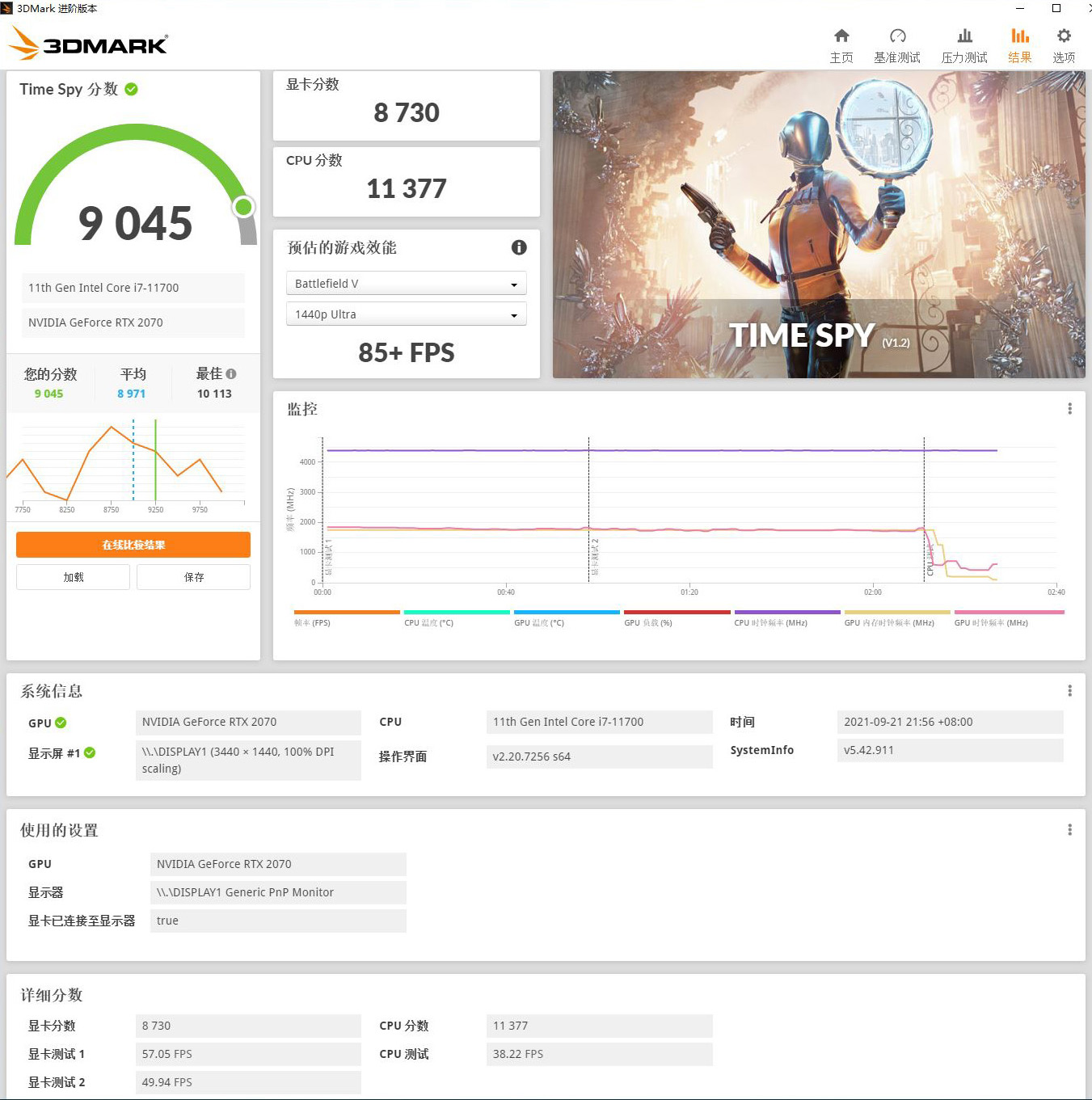Click the 保存 button
The image size is (1092, 1100).
pos(194,577)
